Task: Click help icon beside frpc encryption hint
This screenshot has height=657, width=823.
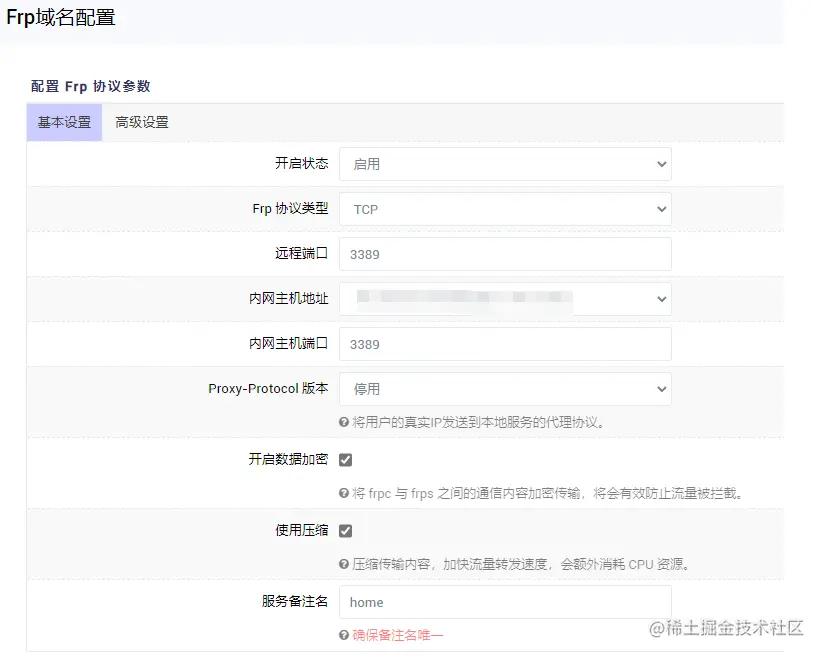Action: coord(344,493)
